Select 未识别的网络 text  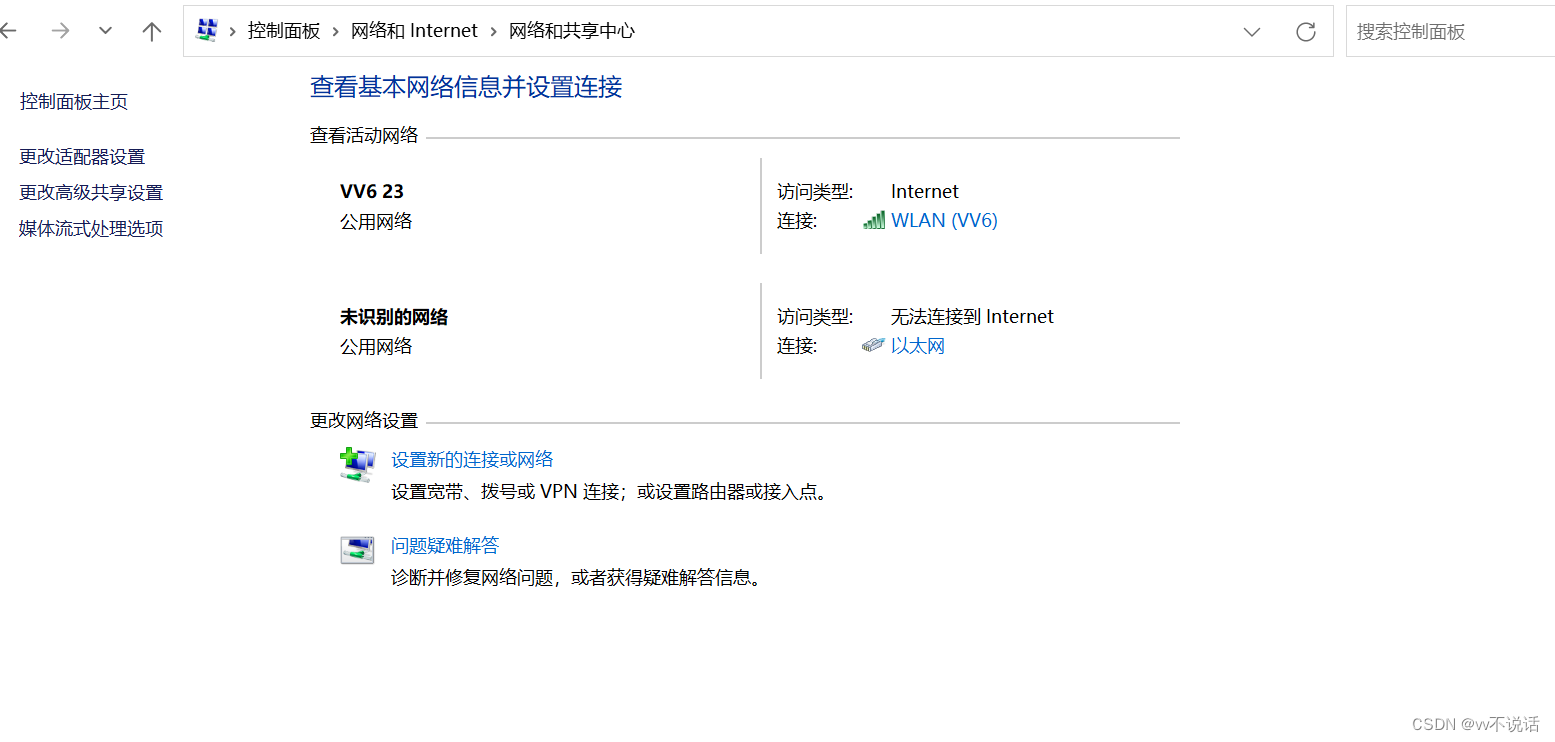[x=394, y=318]
